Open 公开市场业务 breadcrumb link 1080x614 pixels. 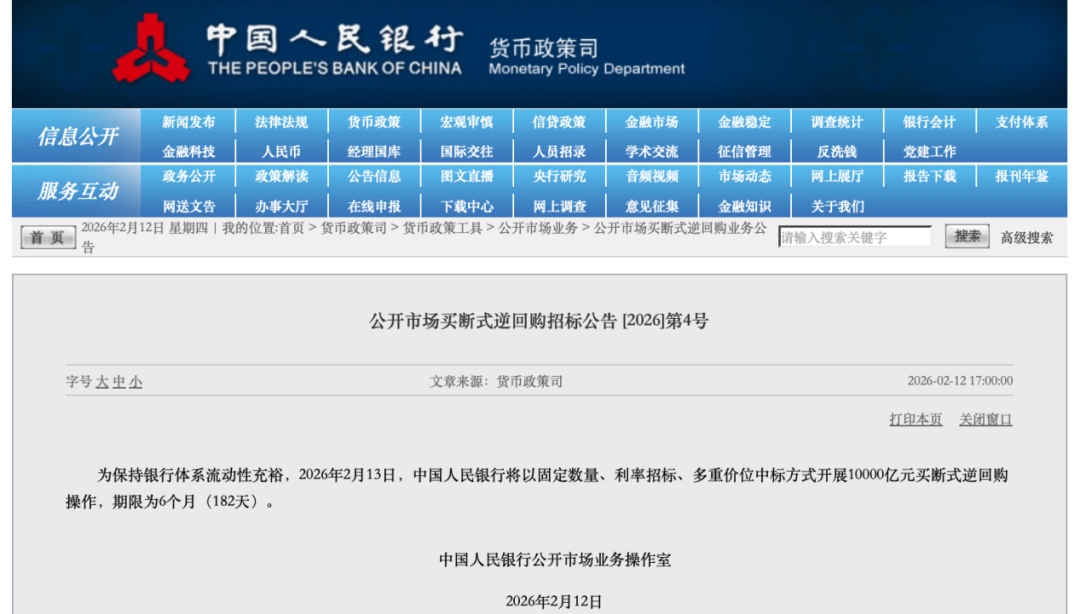pyautogui.click(x=538, y=228)
